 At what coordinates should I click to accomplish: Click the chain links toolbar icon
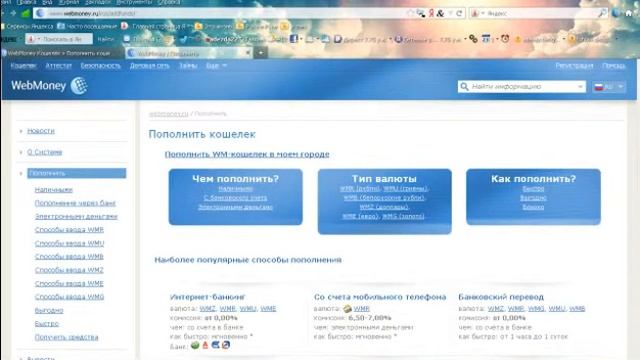[473, 39]
